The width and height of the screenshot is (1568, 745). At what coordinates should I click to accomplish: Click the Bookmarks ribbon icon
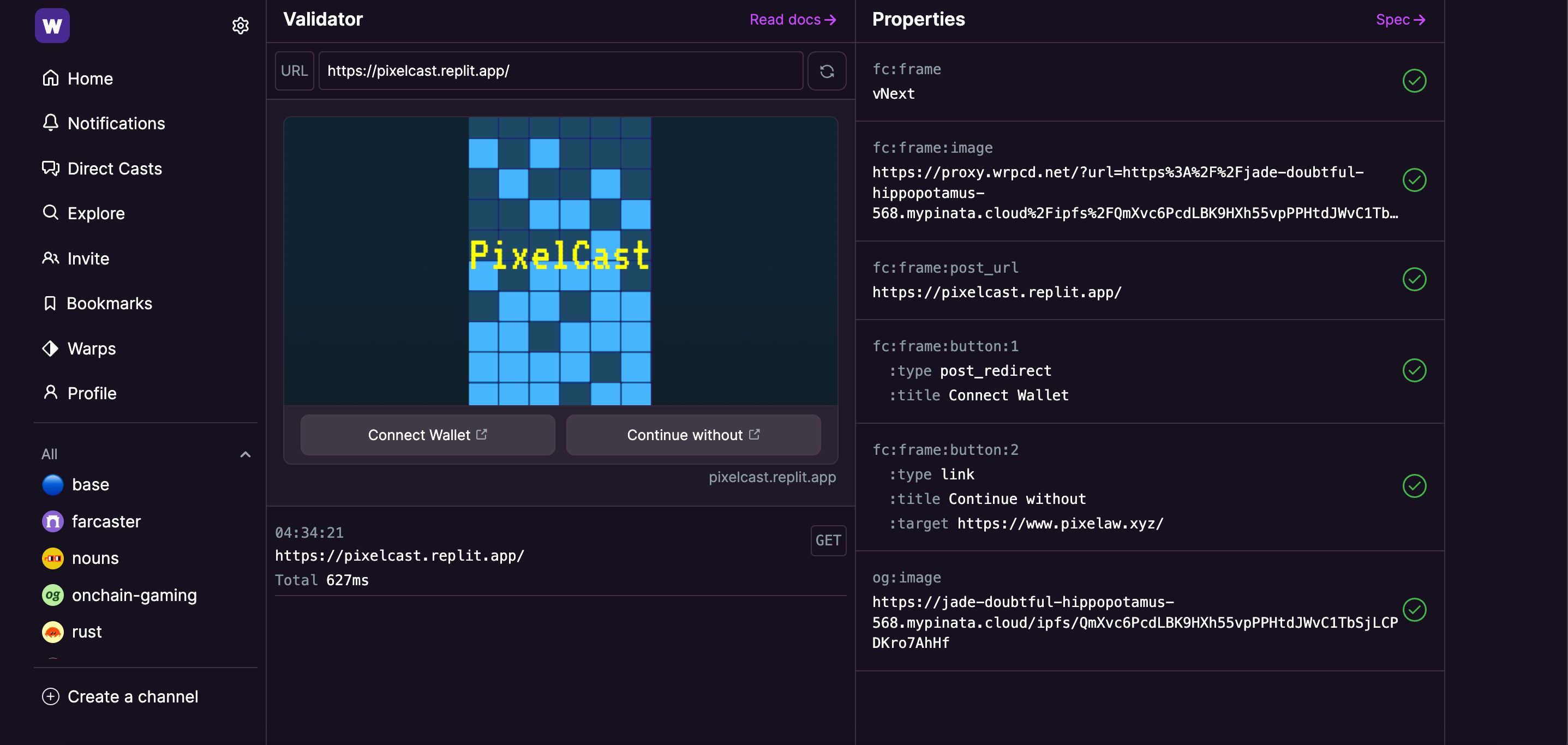[x=50, y=303]
